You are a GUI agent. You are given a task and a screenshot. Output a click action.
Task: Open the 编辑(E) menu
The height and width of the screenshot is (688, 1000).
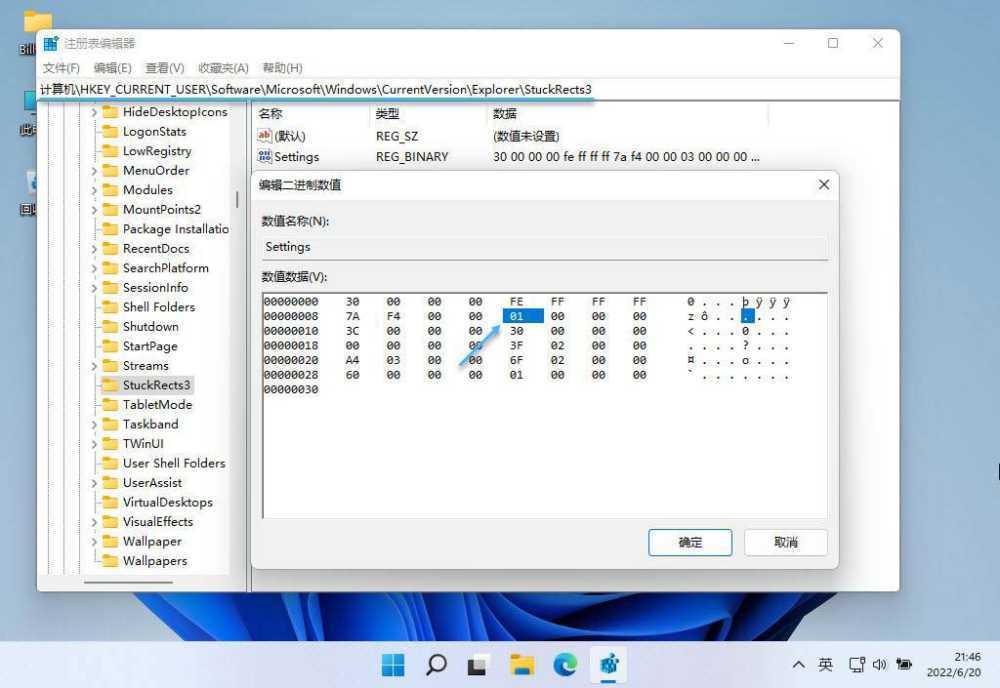coord(112,67)
